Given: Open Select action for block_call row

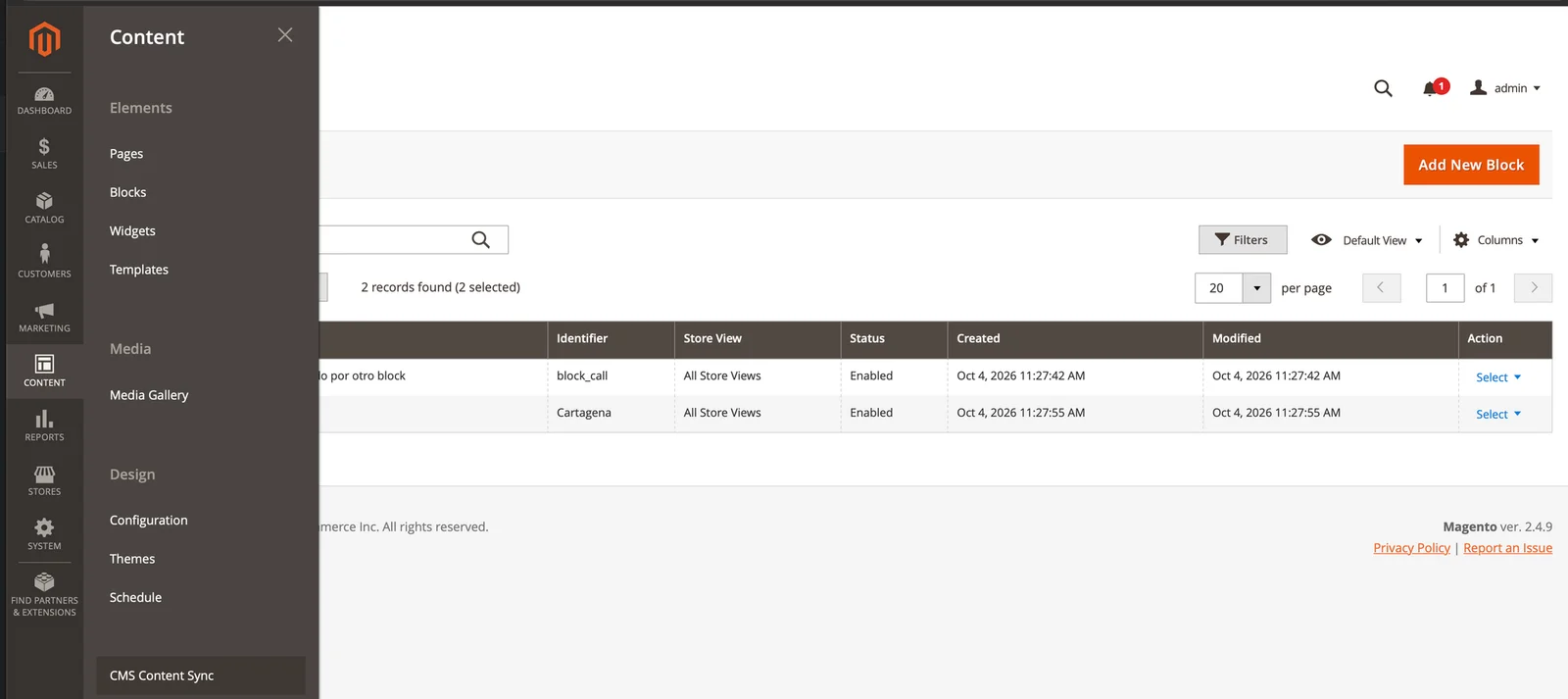Looking at the screenshot, I should click(x=1498, y=377).
